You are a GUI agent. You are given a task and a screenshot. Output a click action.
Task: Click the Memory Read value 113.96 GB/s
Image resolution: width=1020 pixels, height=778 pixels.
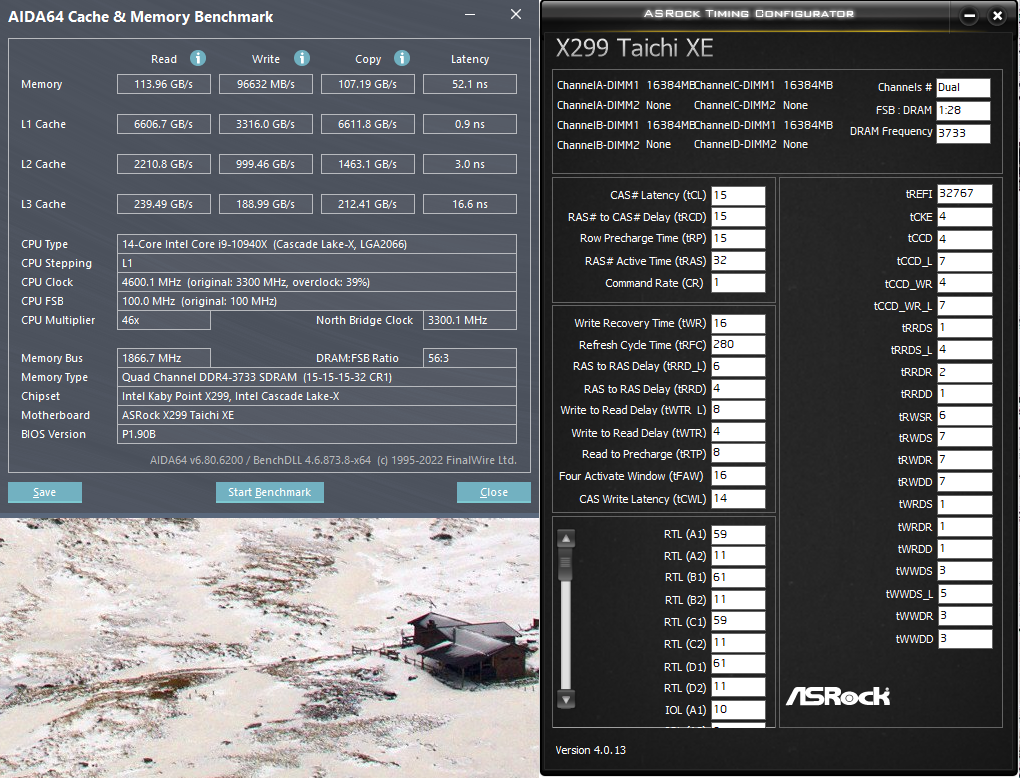point(164,84)
